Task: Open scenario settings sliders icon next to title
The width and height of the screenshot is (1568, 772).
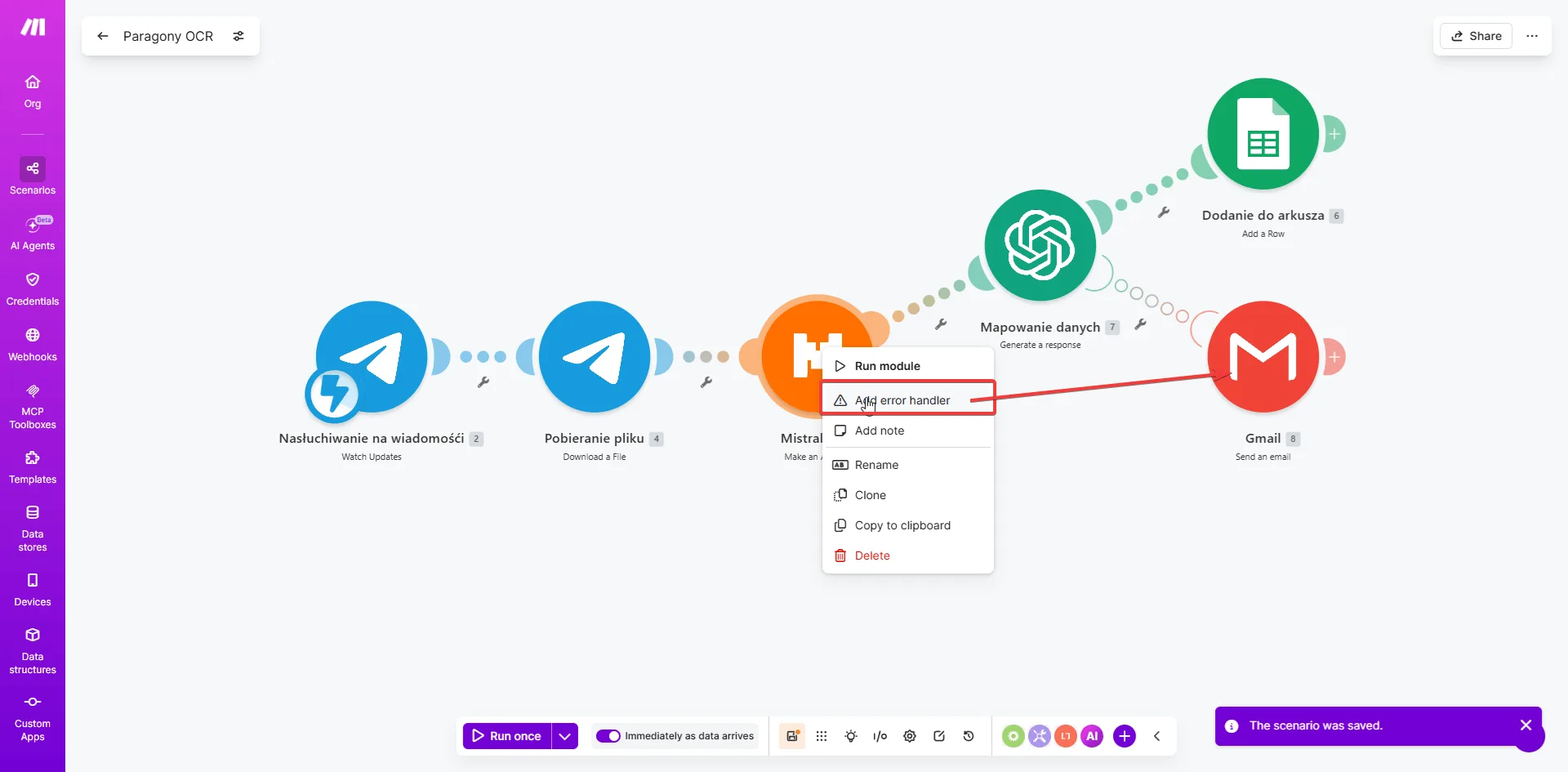Action: tap(238, 36)
